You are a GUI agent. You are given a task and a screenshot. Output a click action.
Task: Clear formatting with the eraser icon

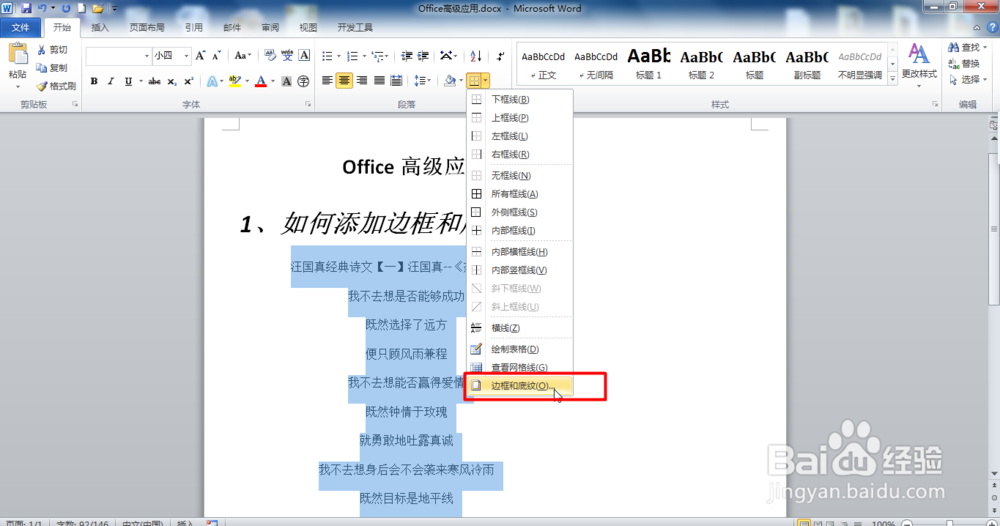270,56
